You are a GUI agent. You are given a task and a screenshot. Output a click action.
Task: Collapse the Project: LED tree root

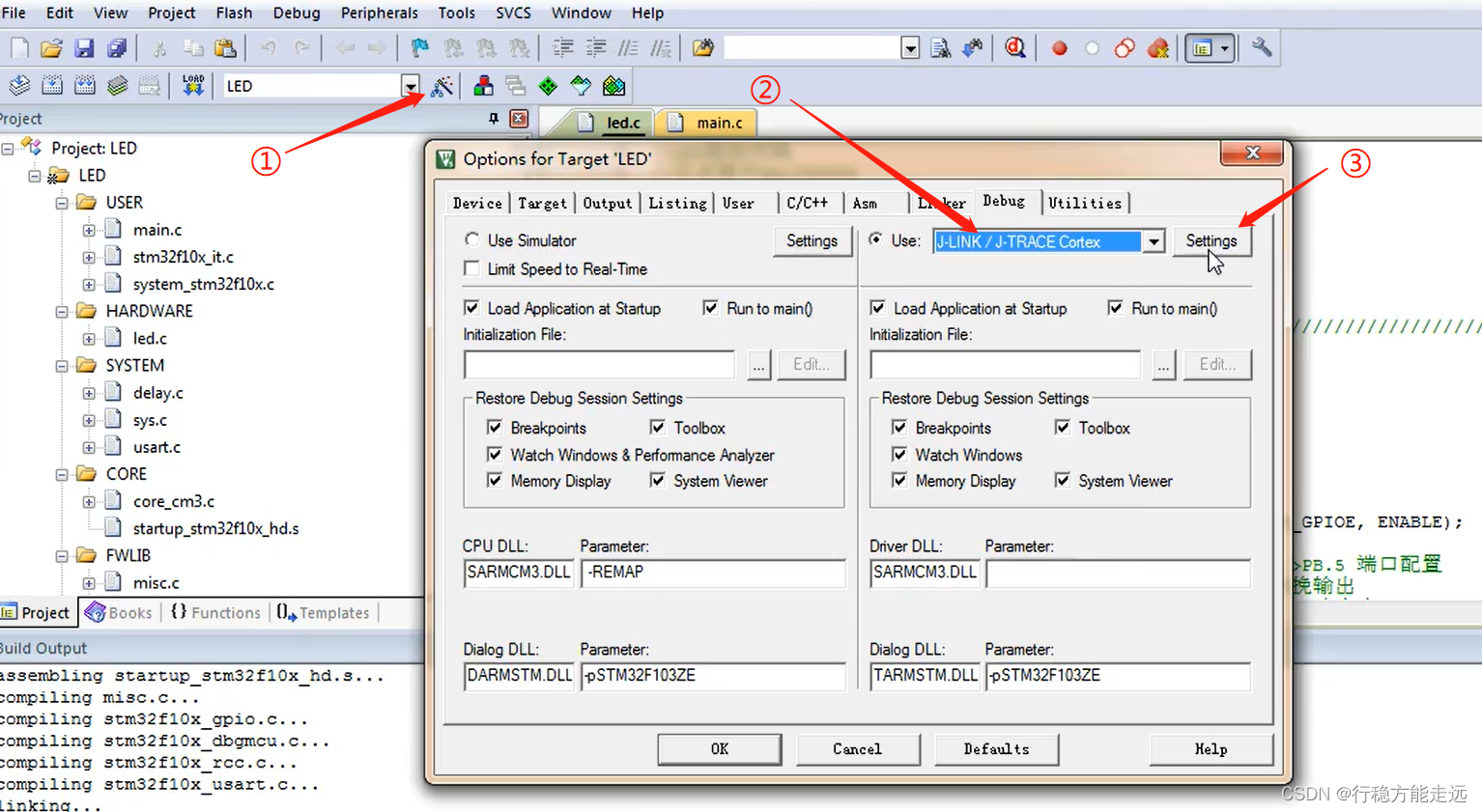pyautogui.click(x=8, y=149)
